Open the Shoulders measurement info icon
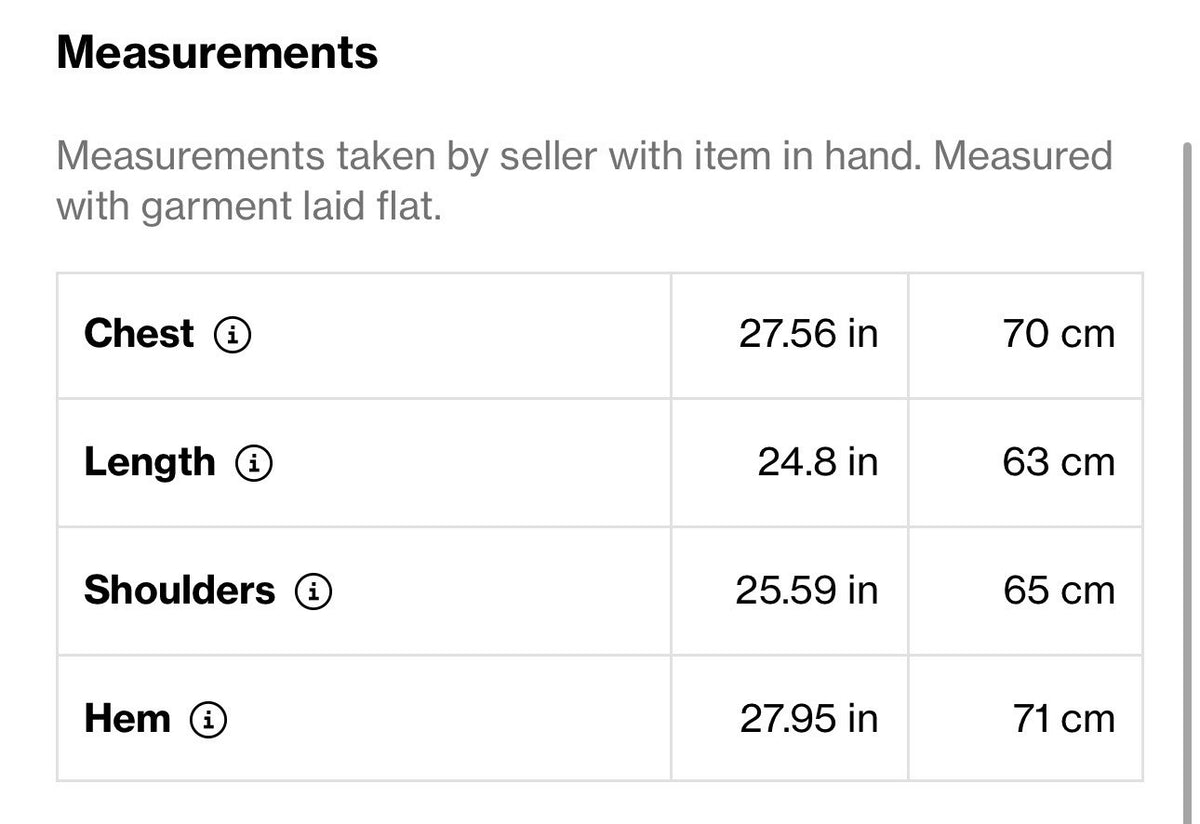Image resolution: width=1200 pixels, height=824 pixels. point(313,592)
